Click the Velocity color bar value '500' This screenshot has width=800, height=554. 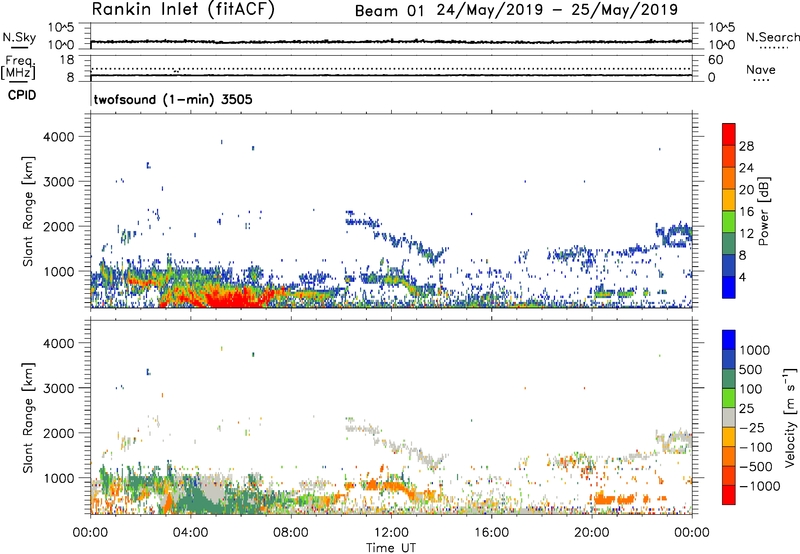coord(751,369)
